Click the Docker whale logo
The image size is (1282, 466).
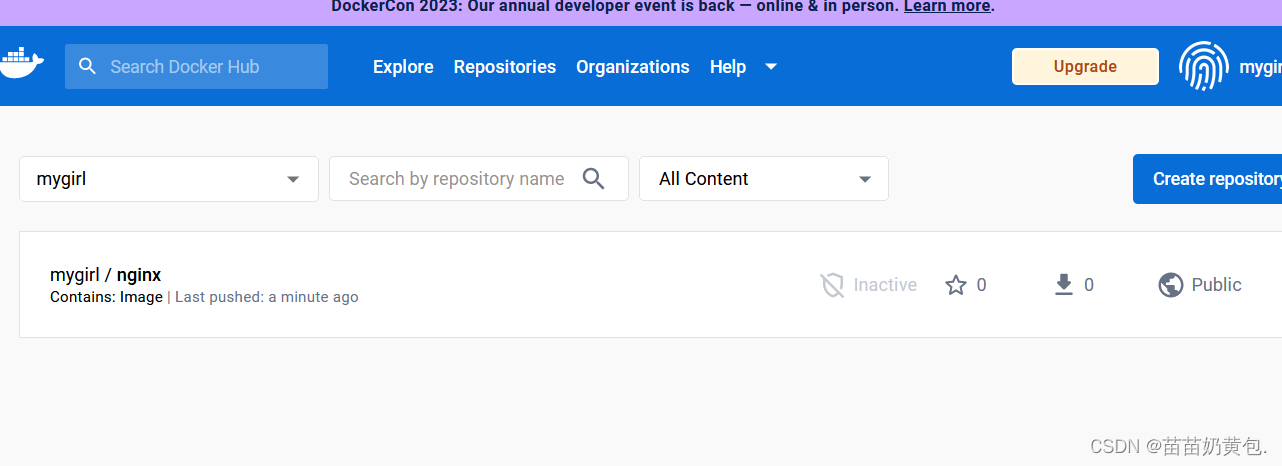(22, 64)
